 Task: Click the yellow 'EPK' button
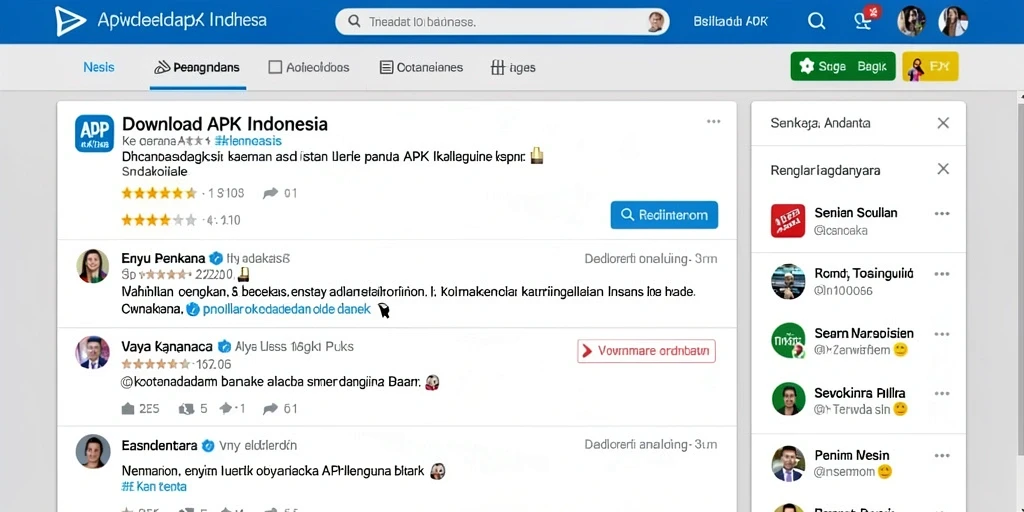click(x=930, y=66)
